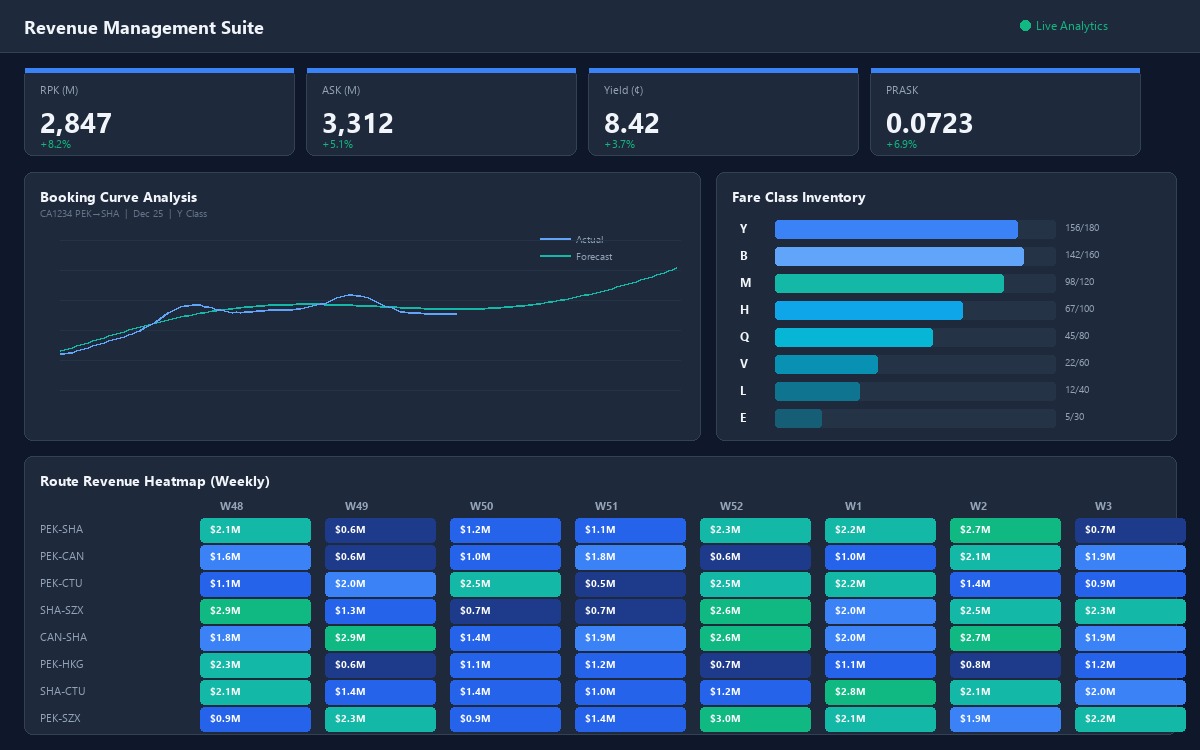Click the Actual series legend marker

556,239
